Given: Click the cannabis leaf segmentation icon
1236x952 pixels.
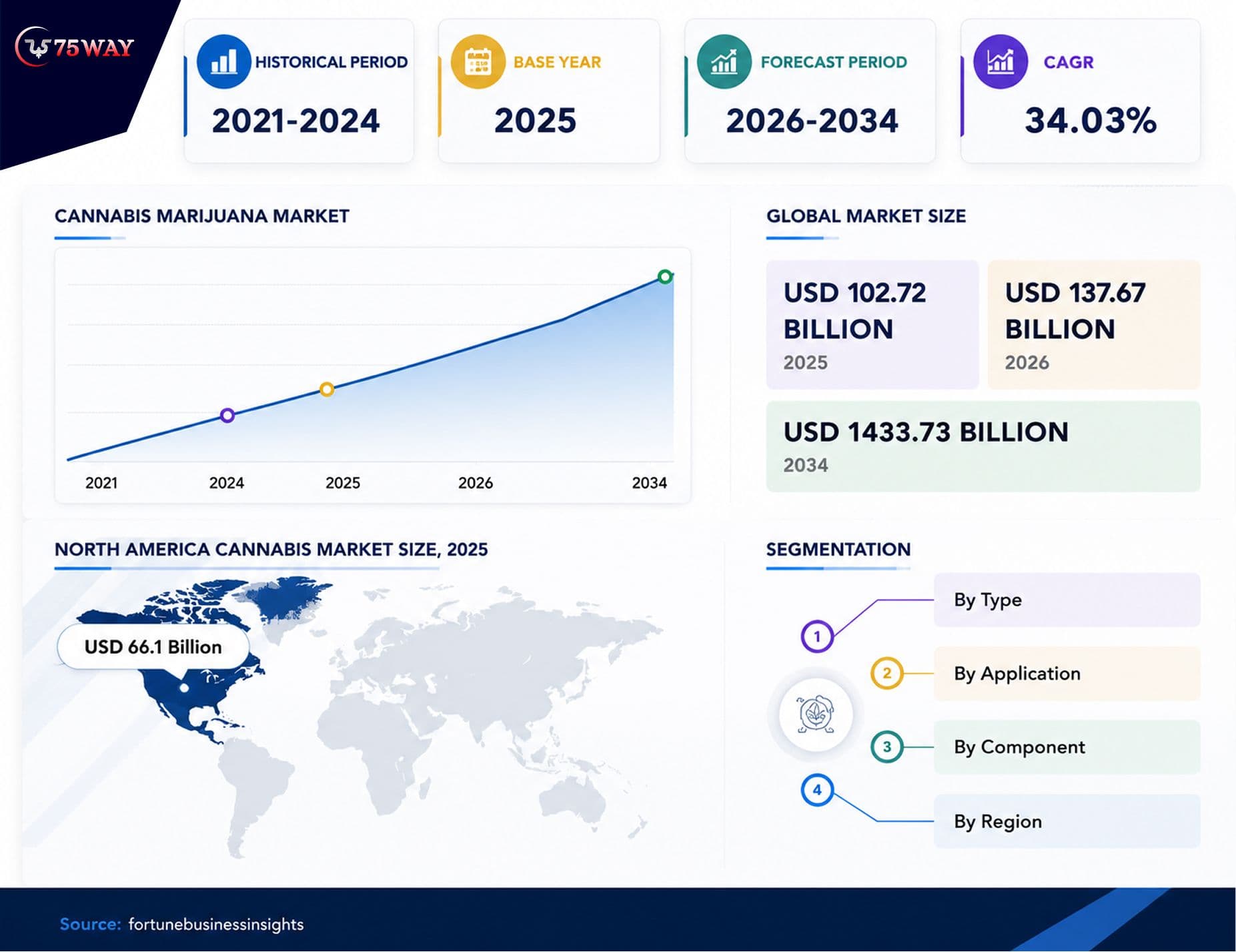Looking at the screenshot, I should coord(816,715).
